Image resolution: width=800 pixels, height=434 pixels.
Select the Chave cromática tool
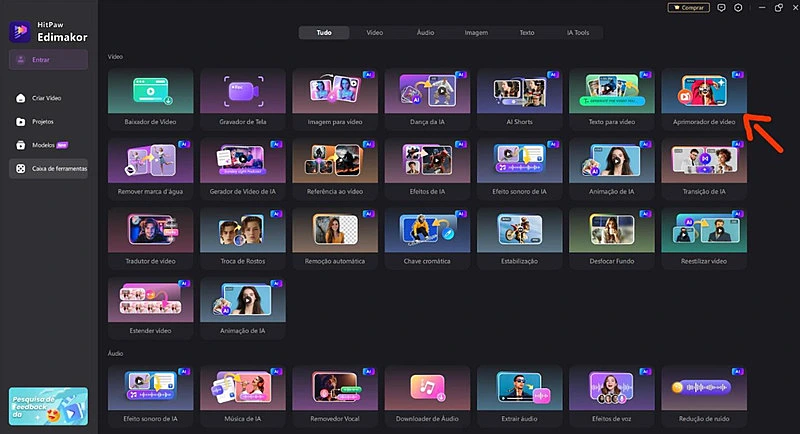pyautogui.click(x=427, y=237)
